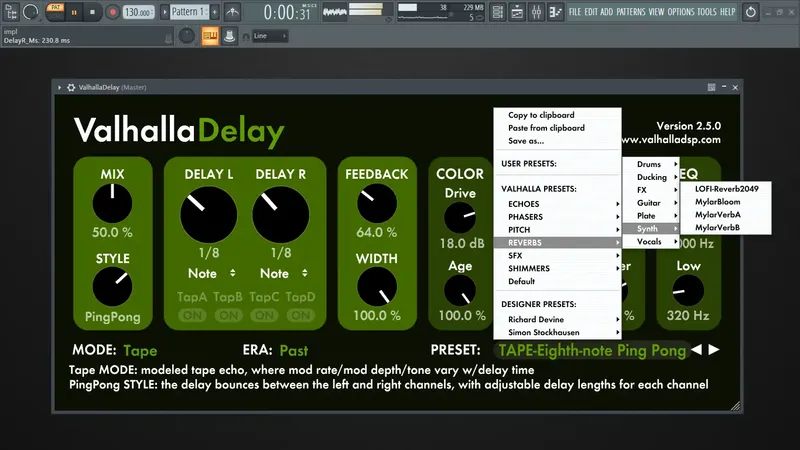Toggle TapA ON button

point(192,315)
